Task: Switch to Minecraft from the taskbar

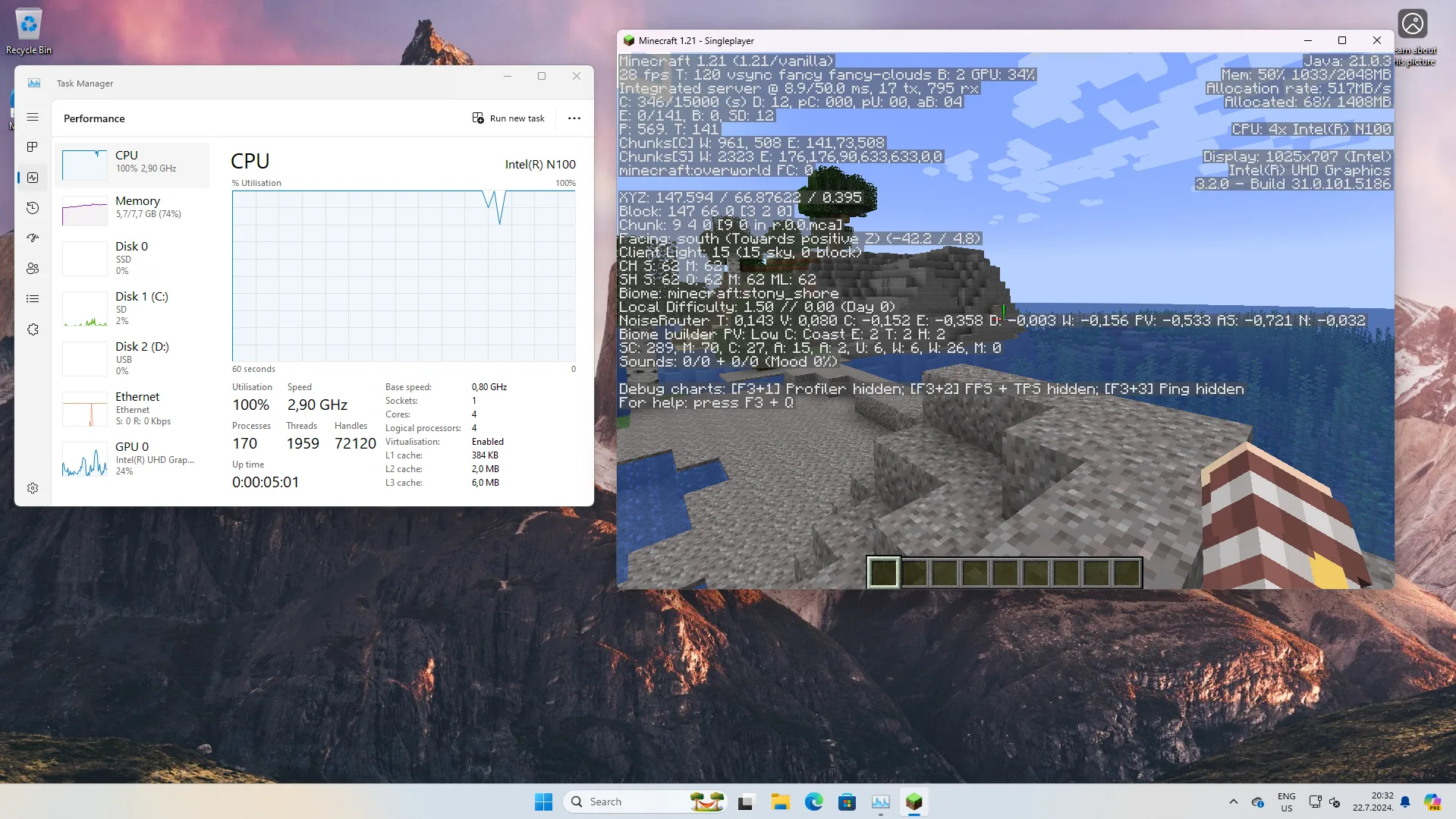Action: tap(914, 802)
